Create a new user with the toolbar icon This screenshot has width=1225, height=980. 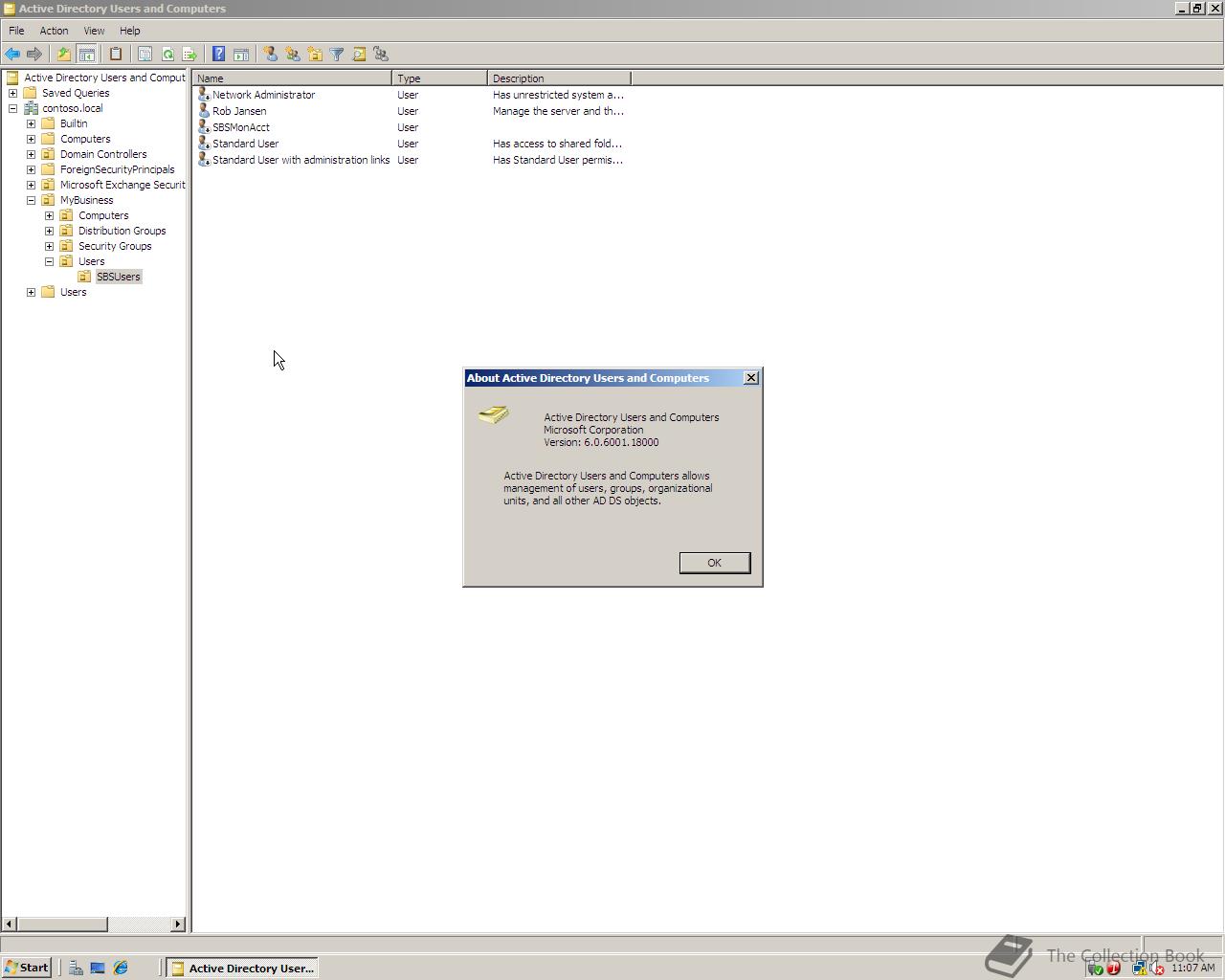click(271, 55)
